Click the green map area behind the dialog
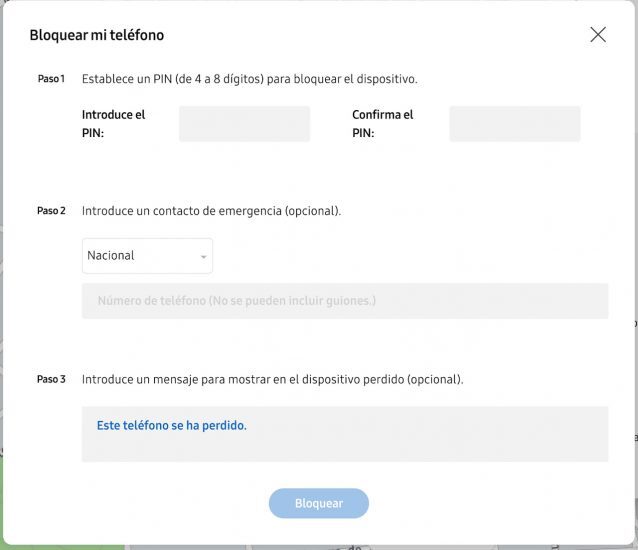 point(61,548)
